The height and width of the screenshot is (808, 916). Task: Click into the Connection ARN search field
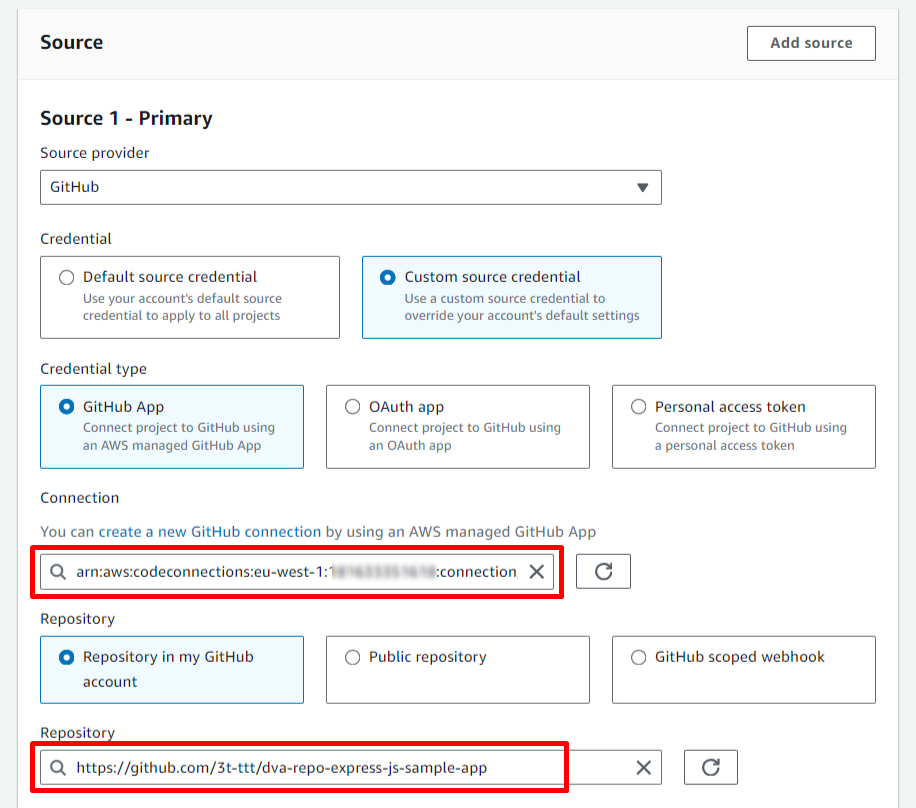[296, 571]
